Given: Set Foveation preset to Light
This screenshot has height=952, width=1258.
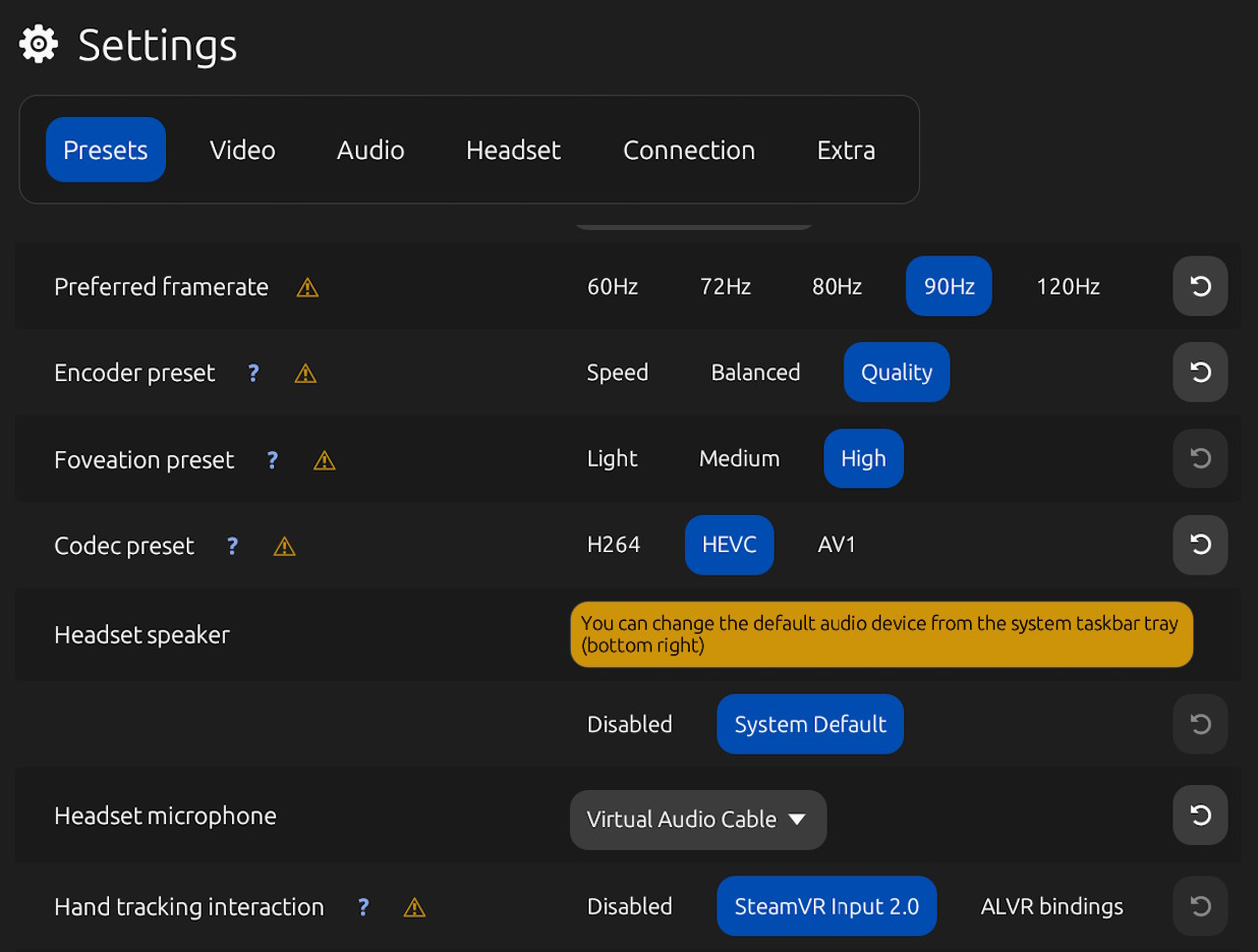Looking at the screenshot, I should 611,459.
